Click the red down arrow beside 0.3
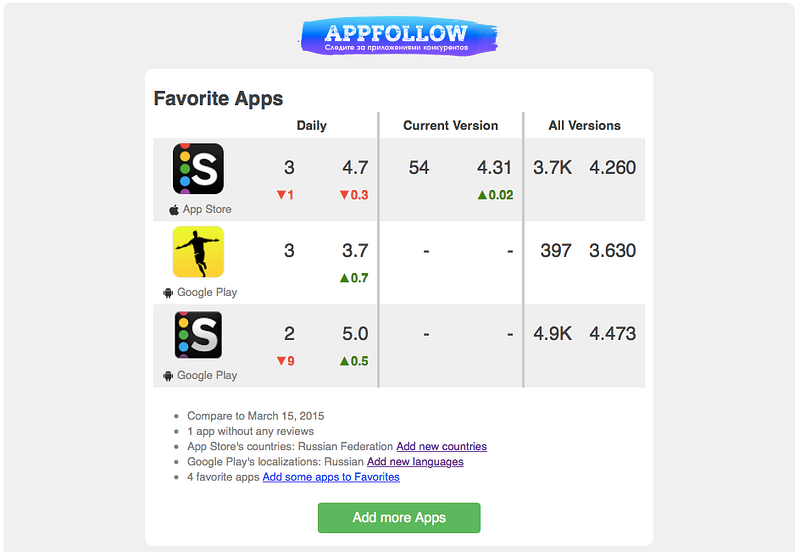 (344, 195)
